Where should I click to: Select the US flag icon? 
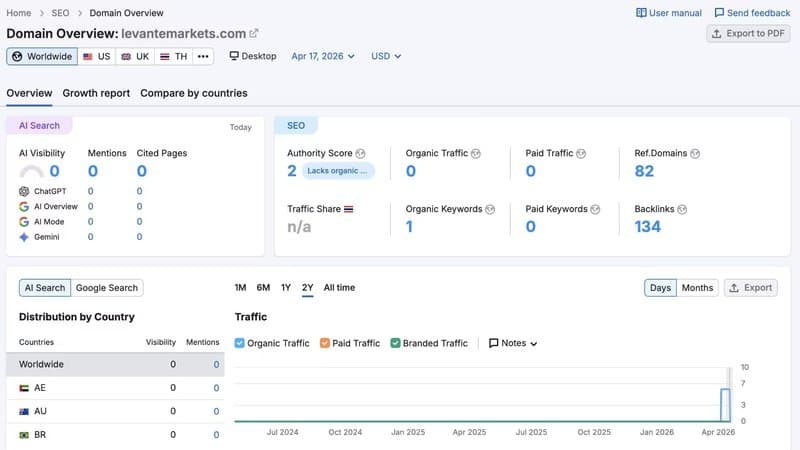click(x=88, y=56)
